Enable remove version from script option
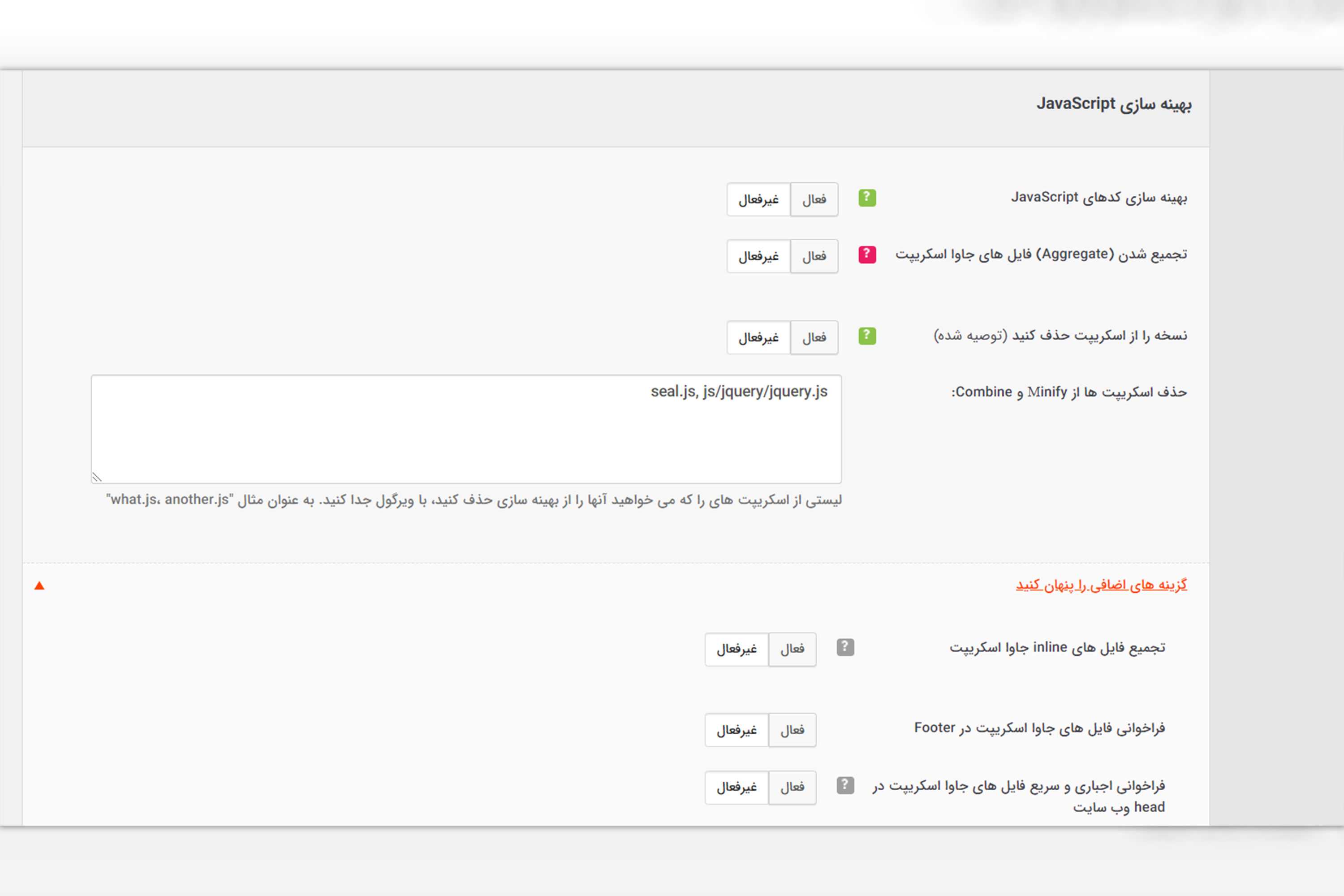Viewport: 1344px width, 896px height. coord(814,338)
